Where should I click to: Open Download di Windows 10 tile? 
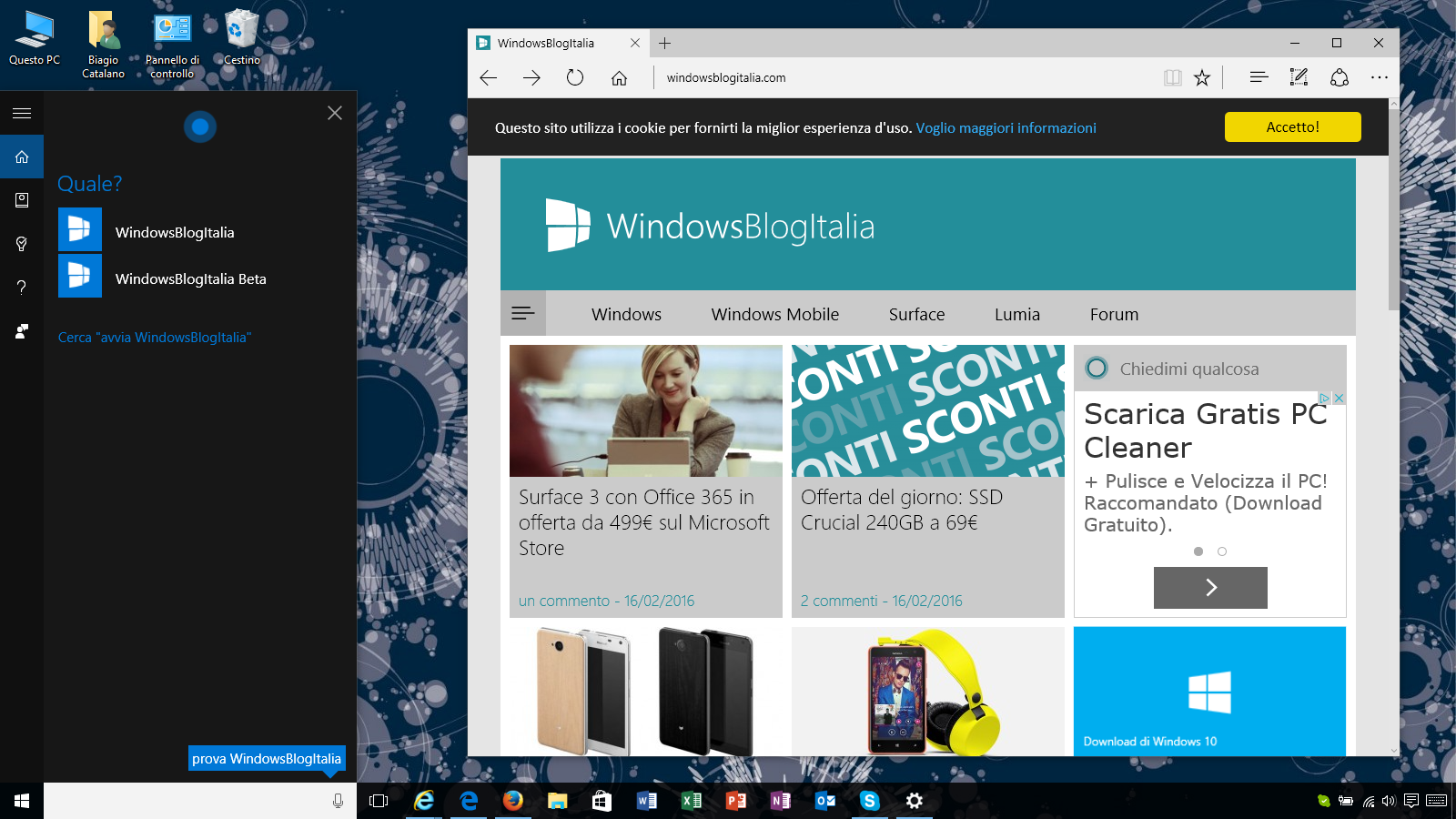point(1209,692)
